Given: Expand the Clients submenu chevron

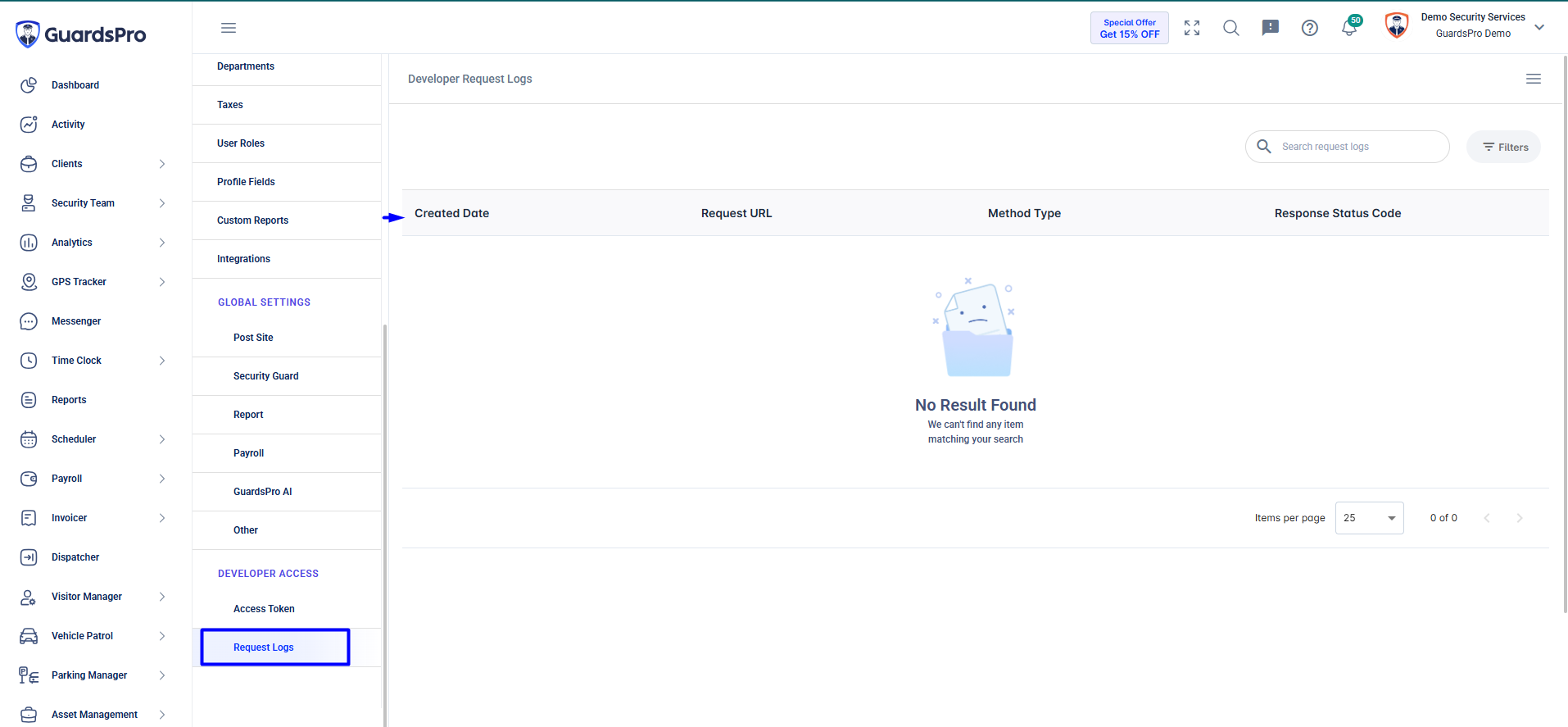Looking at the screenshot, I should point(162,164).
